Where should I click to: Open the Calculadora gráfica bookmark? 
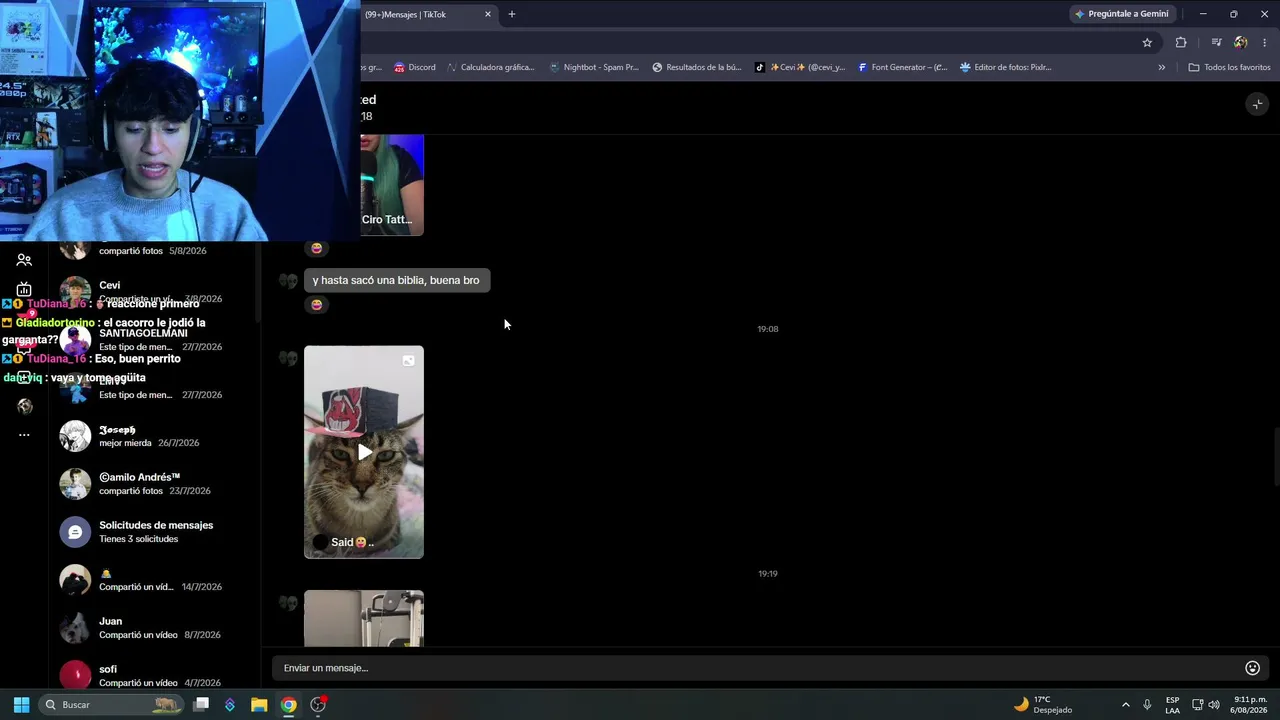click(491, 67)
